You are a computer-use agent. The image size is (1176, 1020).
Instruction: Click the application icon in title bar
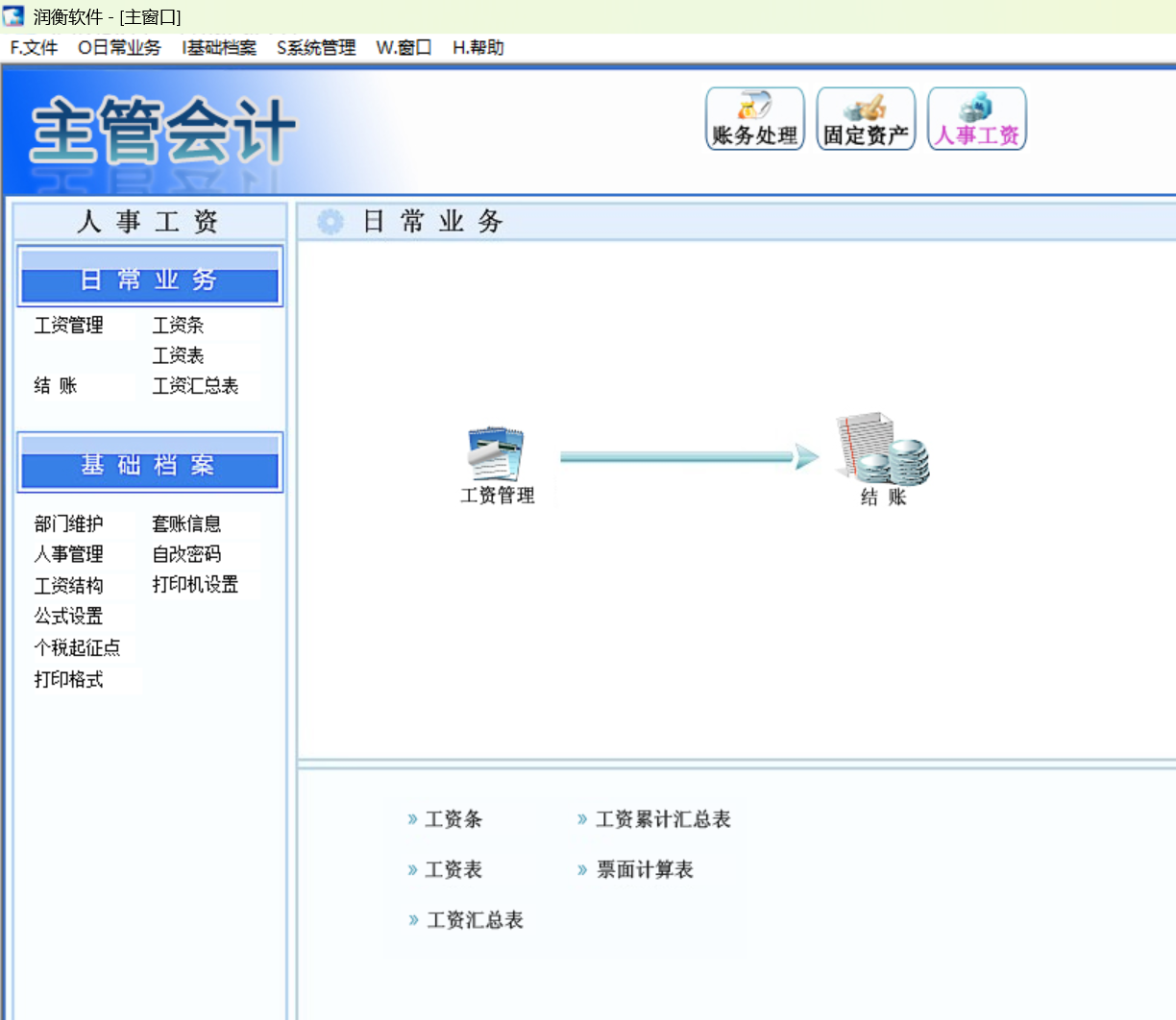click(13, 16)
